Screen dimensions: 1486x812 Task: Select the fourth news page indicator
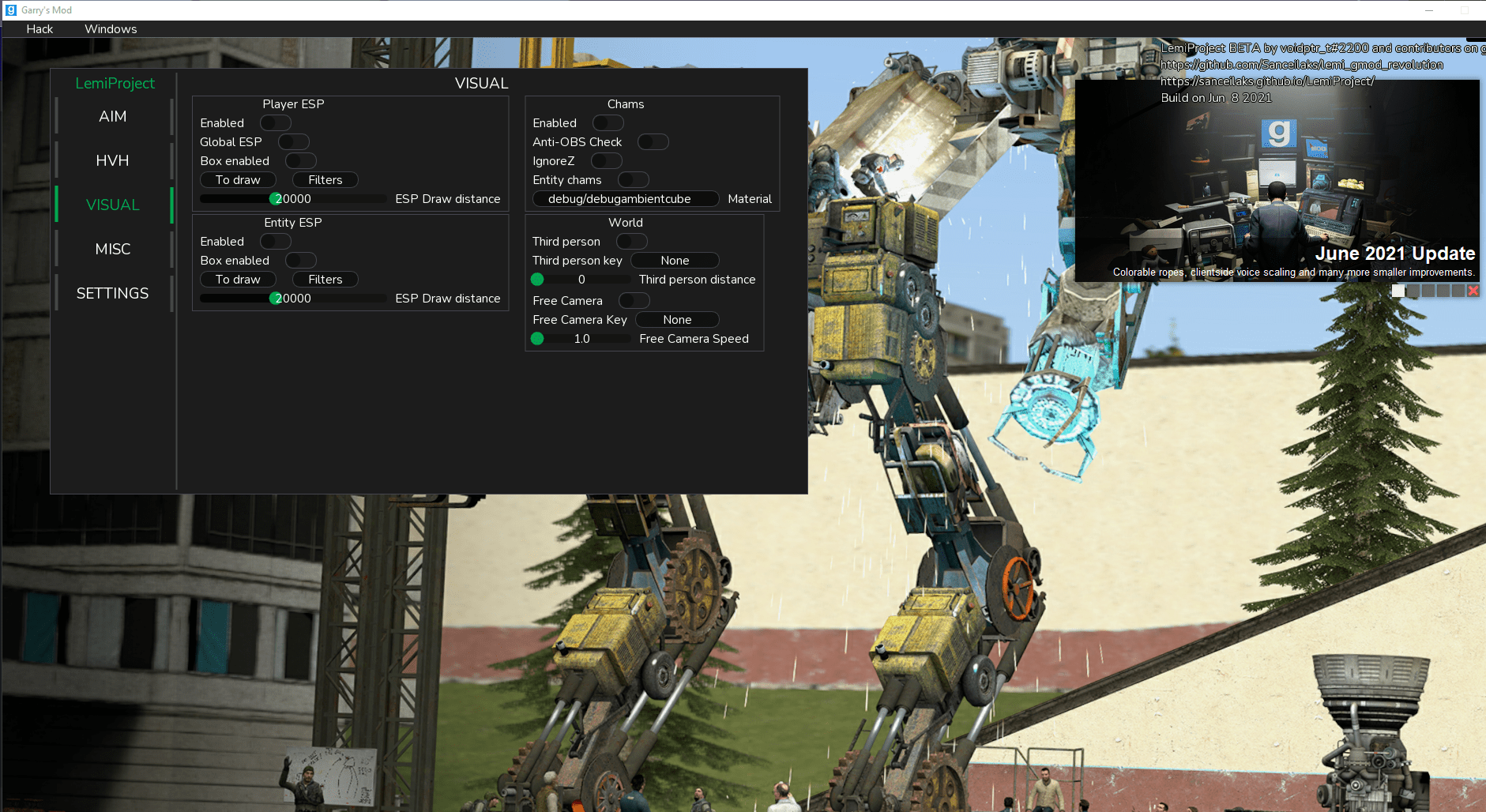[1443, 291]
